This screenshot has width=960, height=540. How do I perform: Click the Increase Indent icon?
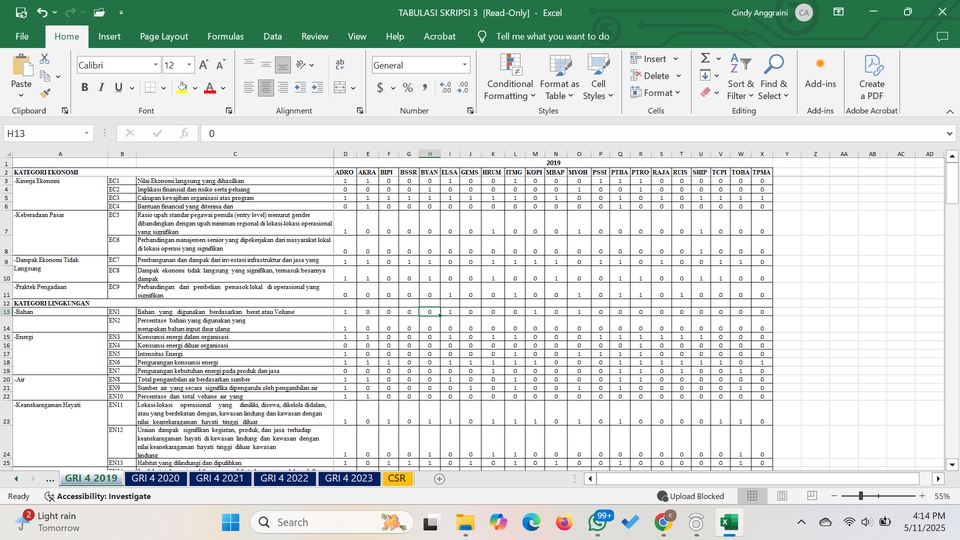[317, 88]
